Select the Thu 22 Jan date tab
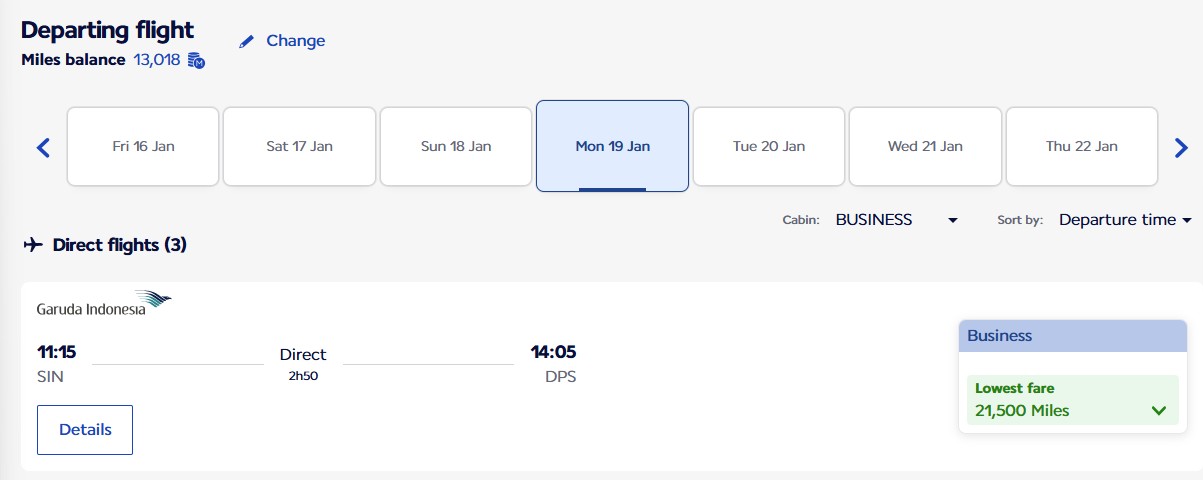The image size is (1203, 480). (1081, 146)
